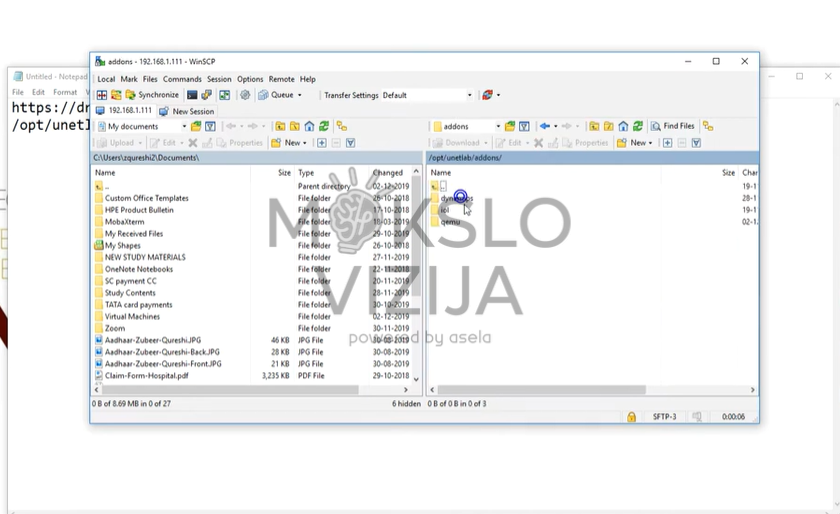Open the Commands menu
This screenshot has height=514, width=840.
pyautogui.click(x=182, y=79)
